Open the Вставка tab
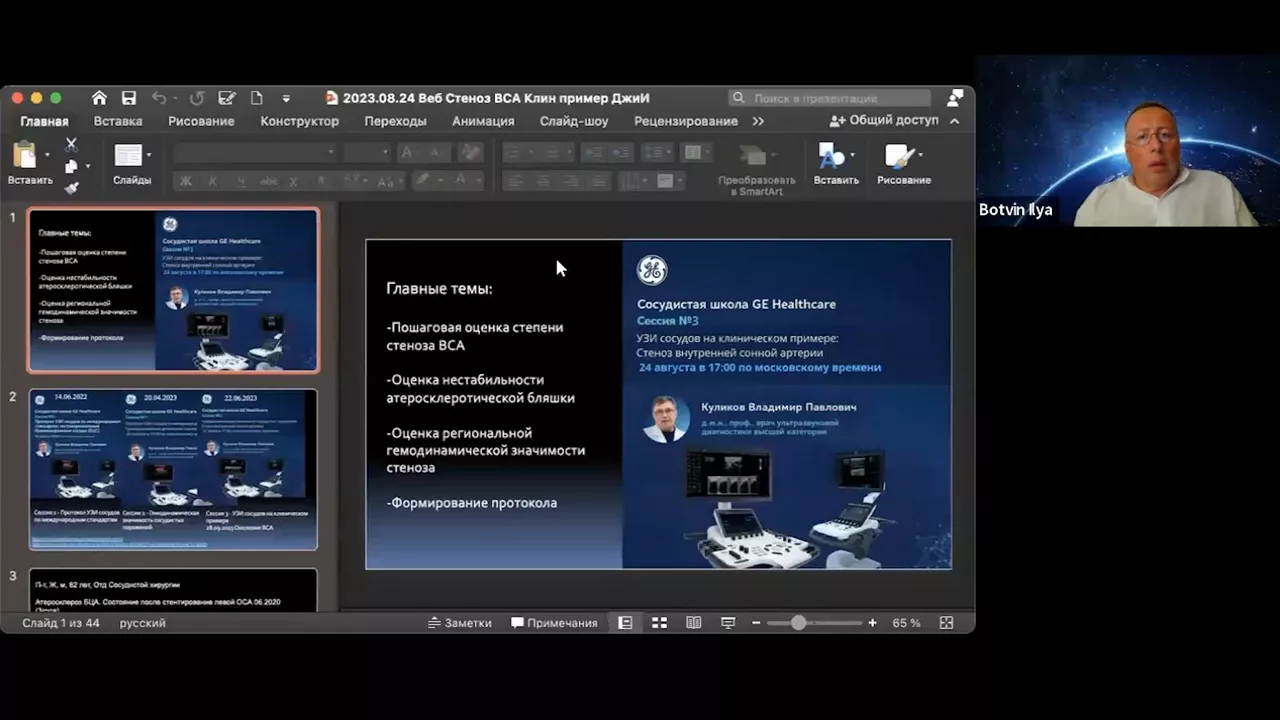1280x720 pixels. (x=118, y=121)
